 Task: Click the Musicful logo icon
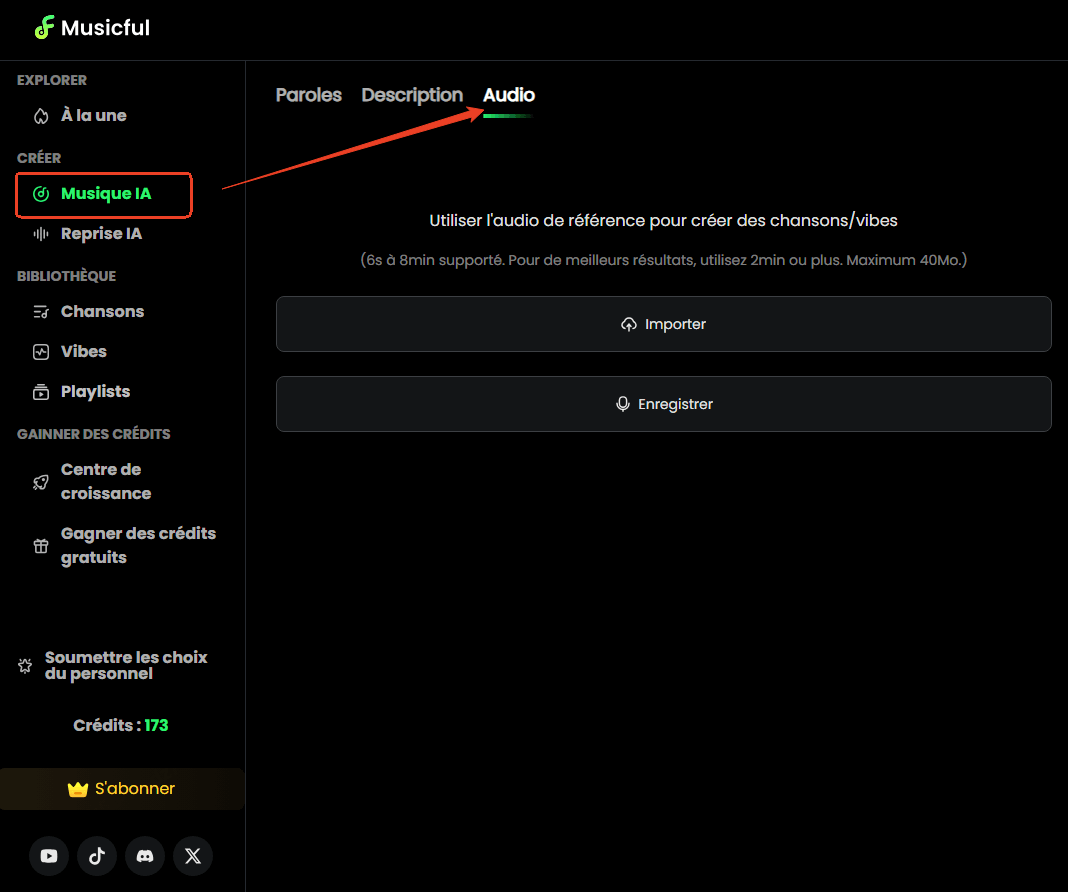coord(44,28)
